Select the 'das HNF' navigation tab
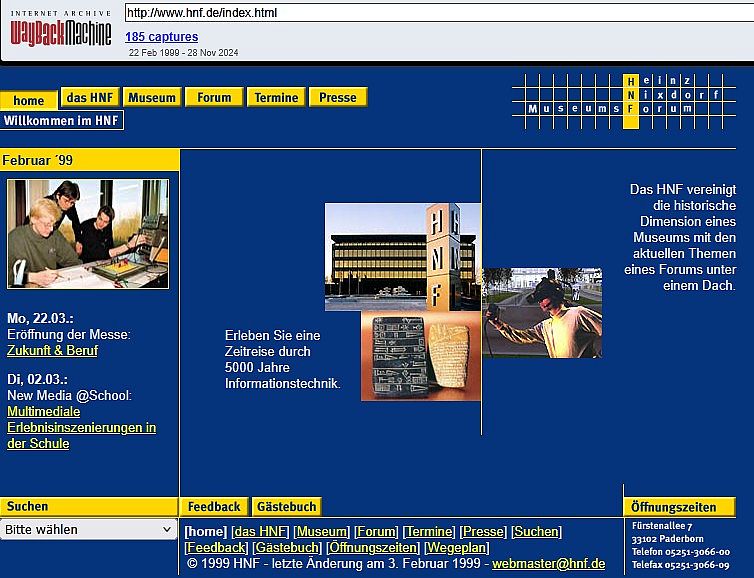Screen dimensions: 754x578 click(90, 97)
